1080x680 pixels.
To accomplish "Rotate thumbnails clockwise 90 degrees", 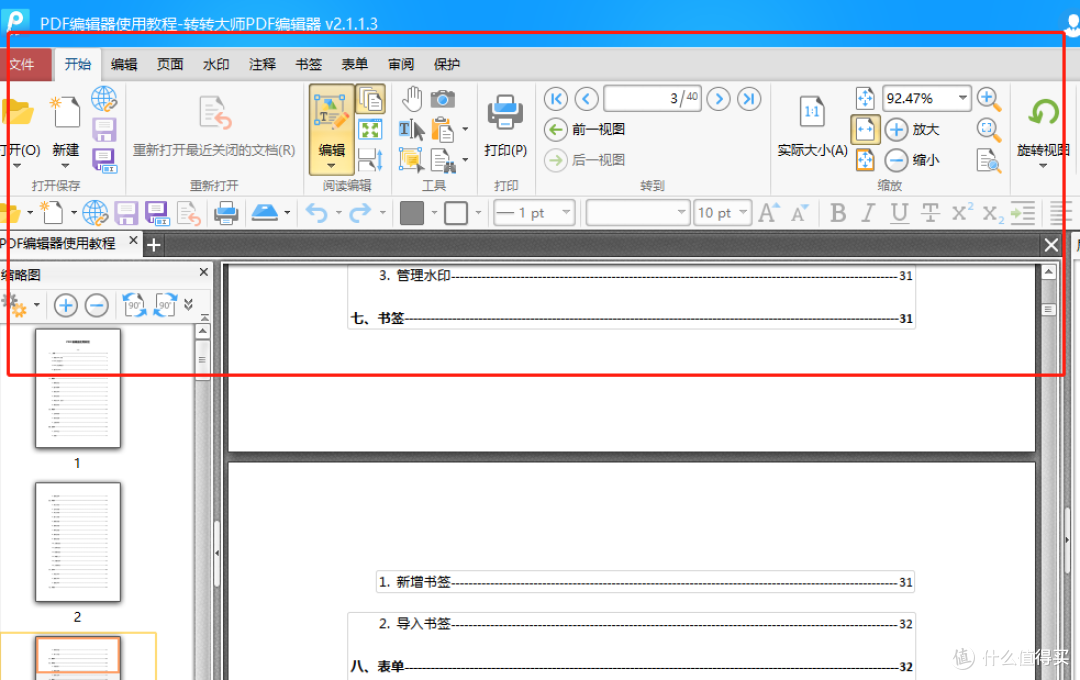I will tap(165, 305).
